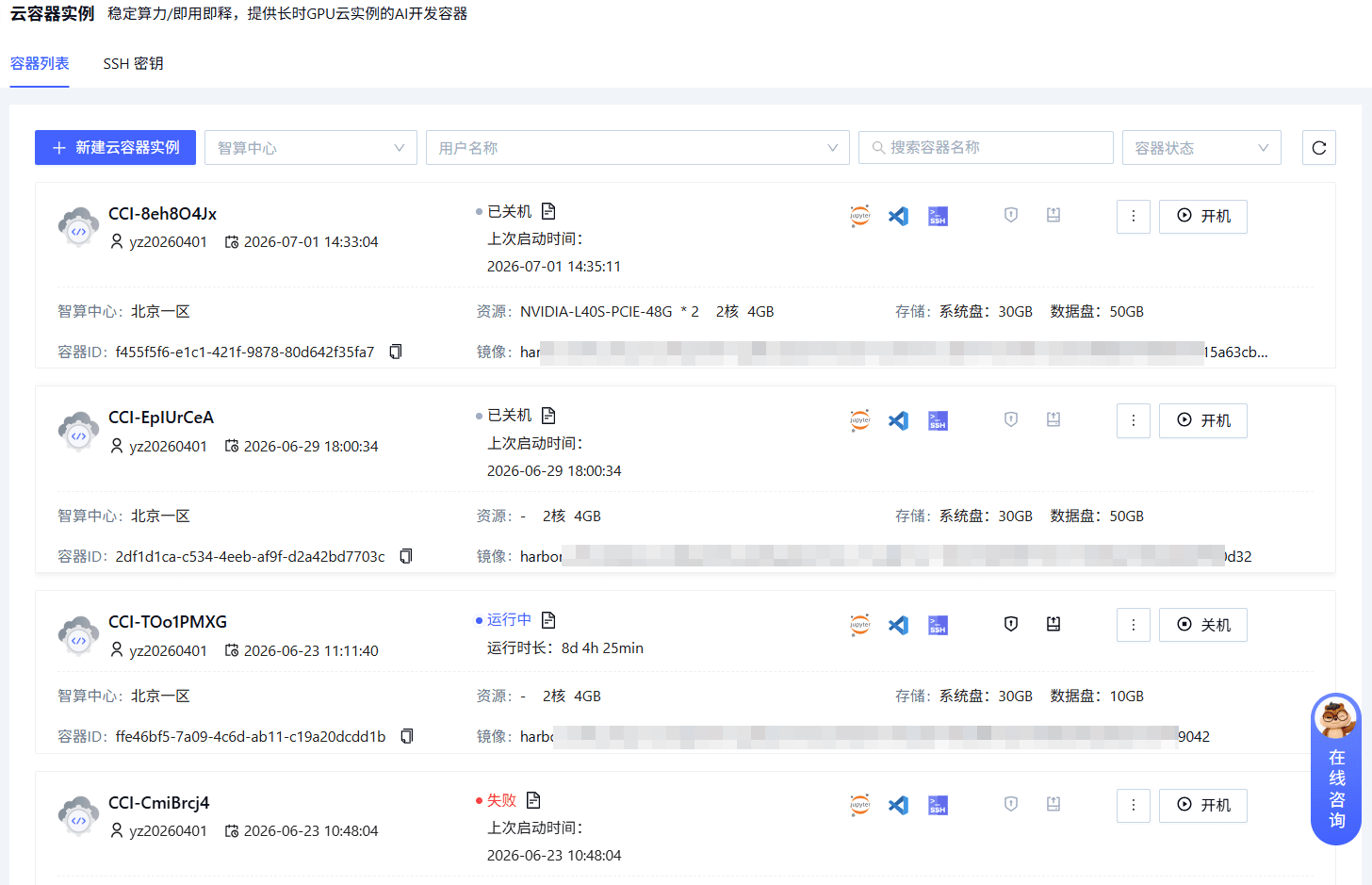Open 智算中心 filter dropdown
The image size is (1372, 885).
point(311,148)
